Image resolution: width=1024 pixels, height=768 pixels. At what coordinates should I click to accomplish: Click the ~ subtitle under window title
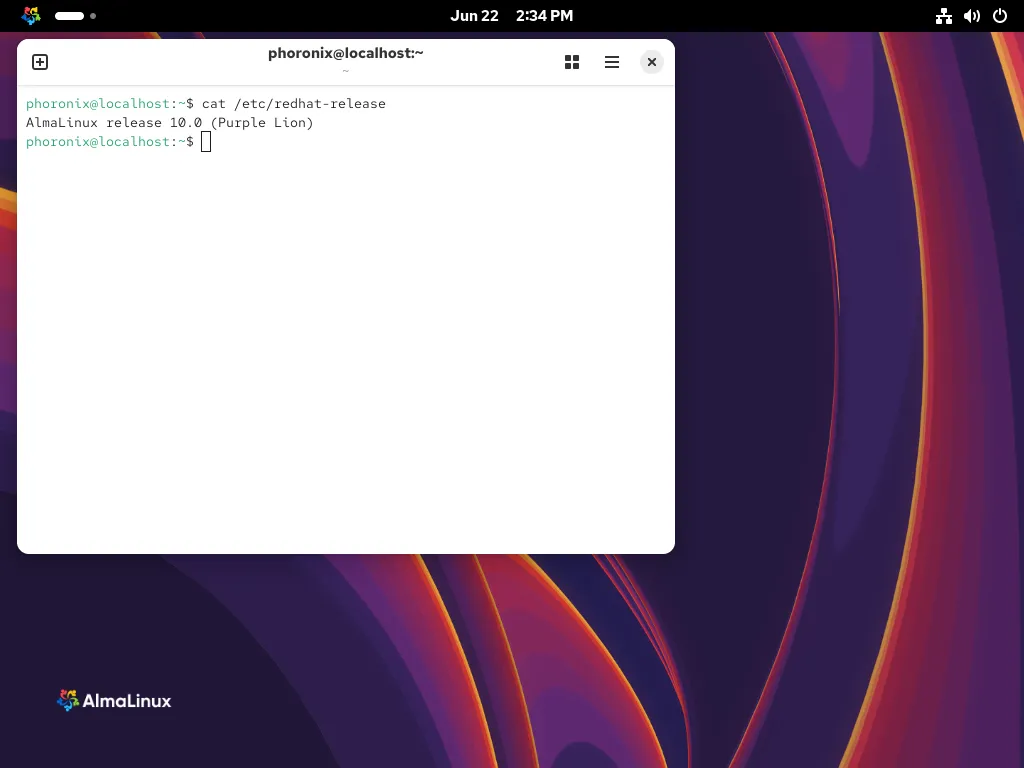point(345,71)
